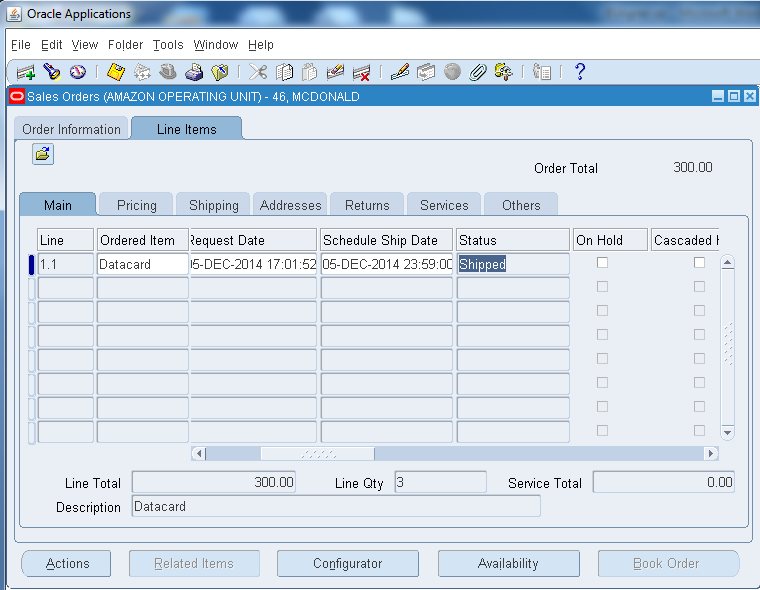Click the Folder Tools icon in the toolbar

click(x=504, y=72)
